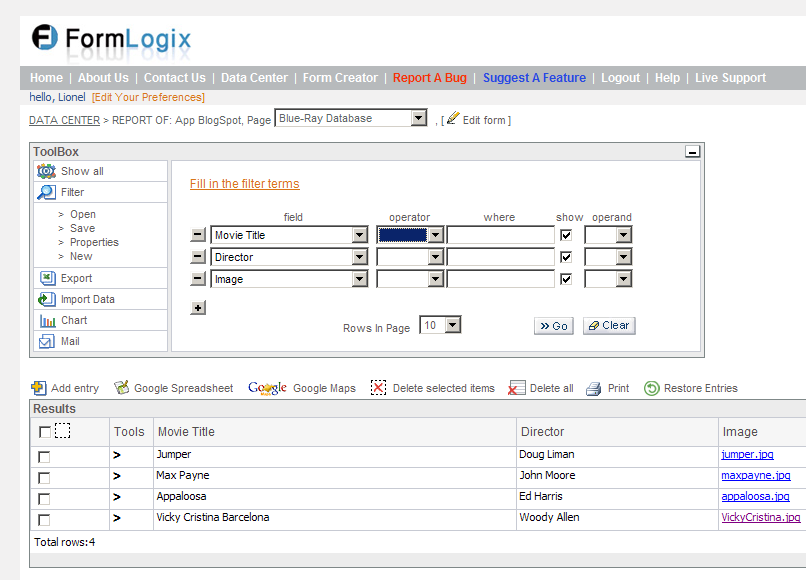Remove the Movie Title filter row

coord(198,235)
